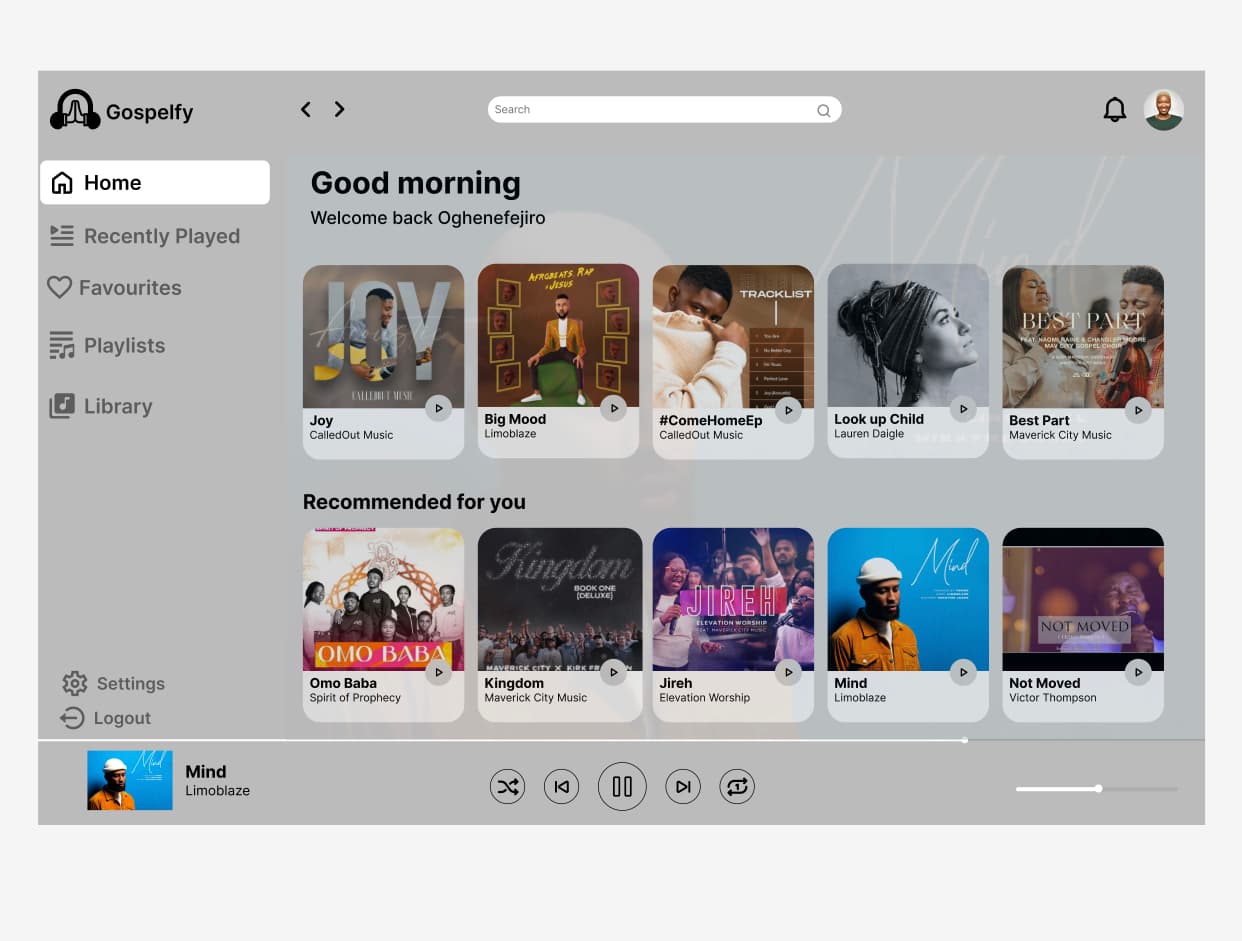The image size is (1242, 941).
Task: Play Look up Child by Lauren Daigle
Action: click(x=963, y=408)
